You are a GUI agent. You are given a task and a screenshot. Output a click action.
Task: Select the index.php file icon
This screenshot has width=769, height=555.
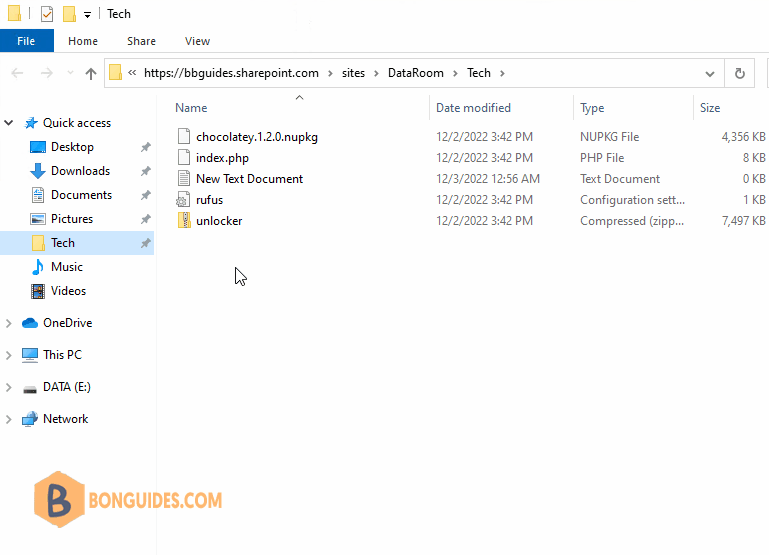tap(184, 157)
